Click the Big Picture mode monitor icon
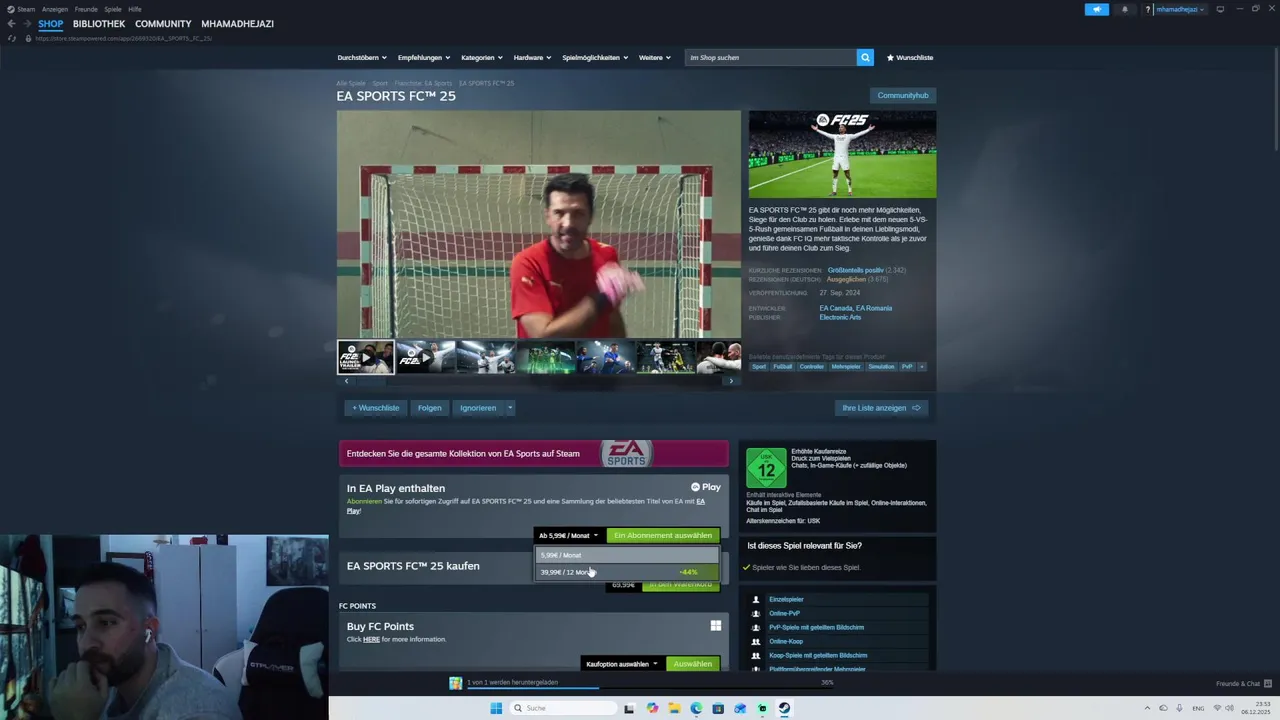Image resolution: width=1280 pixels, height=720 pixels. point(1220,9)
